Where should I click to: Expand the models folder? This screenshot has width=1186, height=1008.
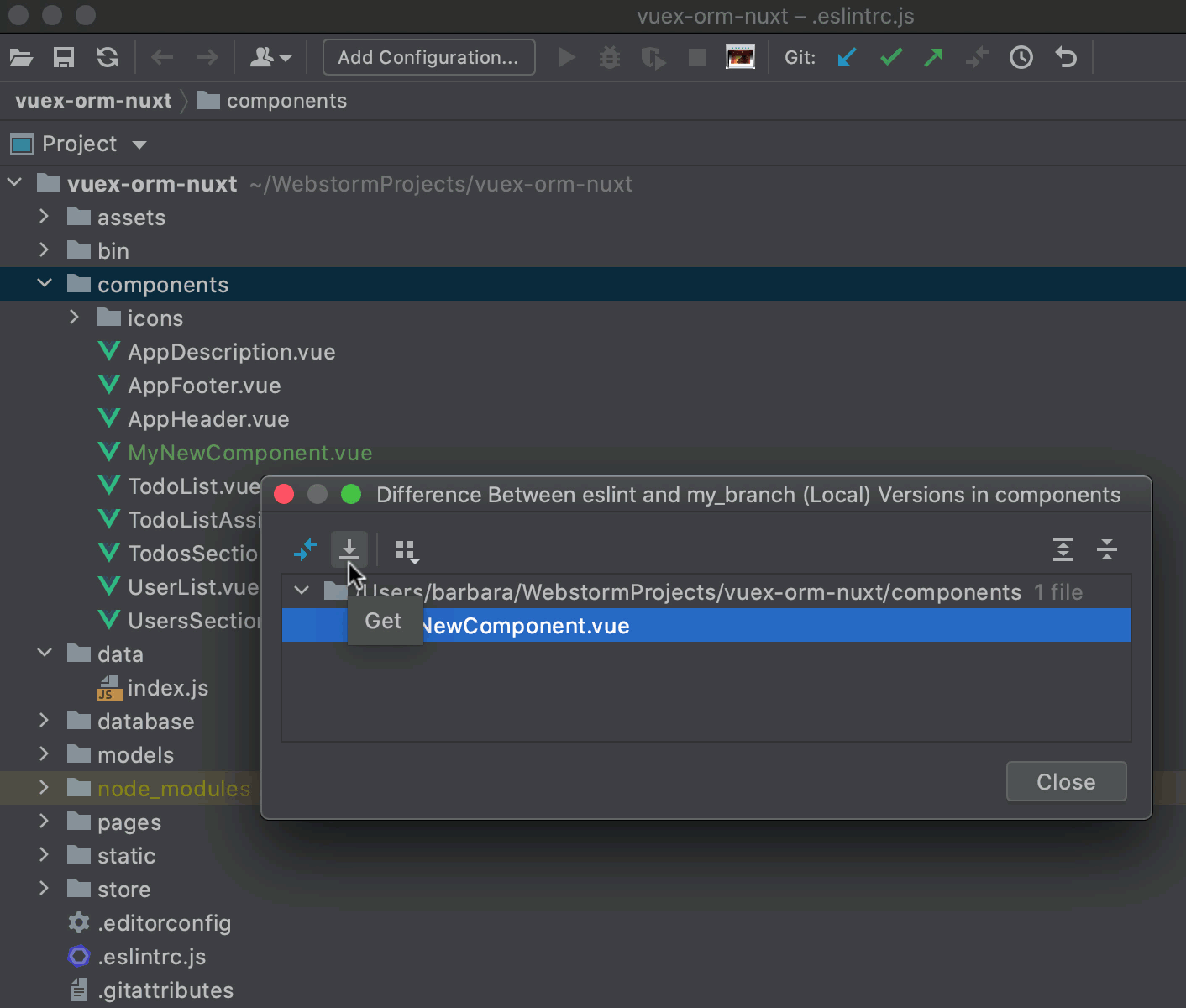[45, 754]
